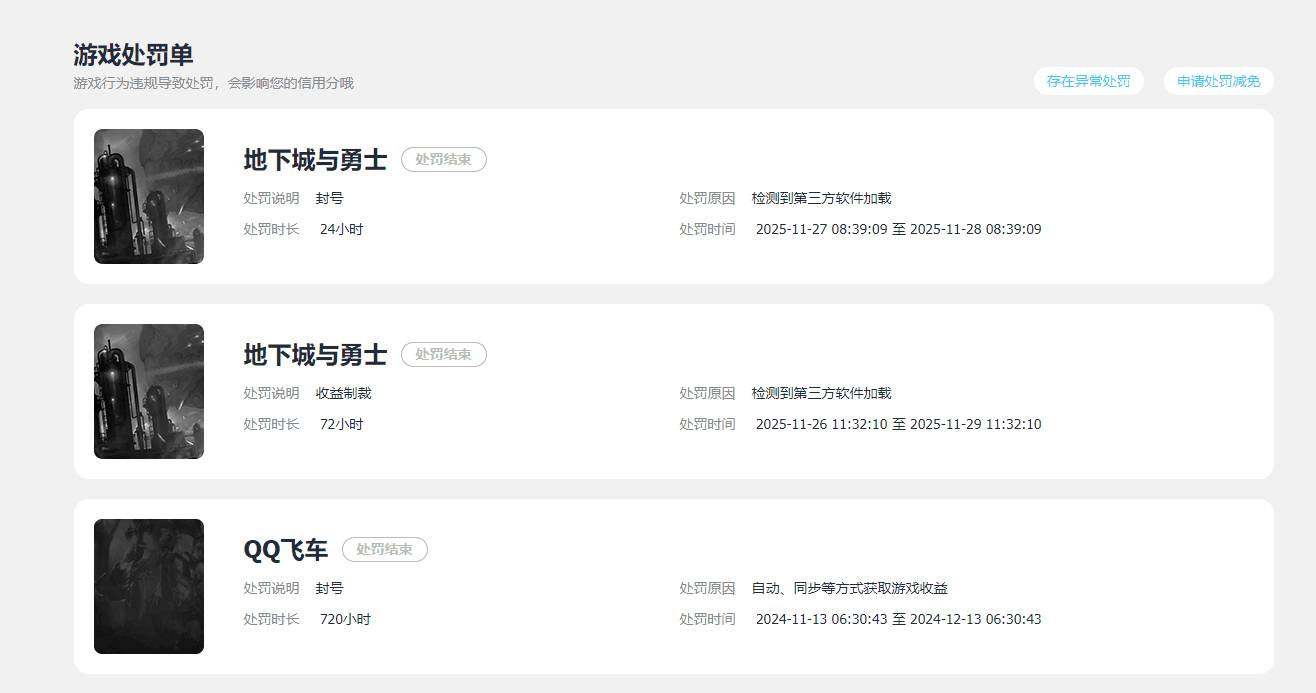Click the 自动、同步等方式获取游戏收益 penalty reason

[849, 588]
